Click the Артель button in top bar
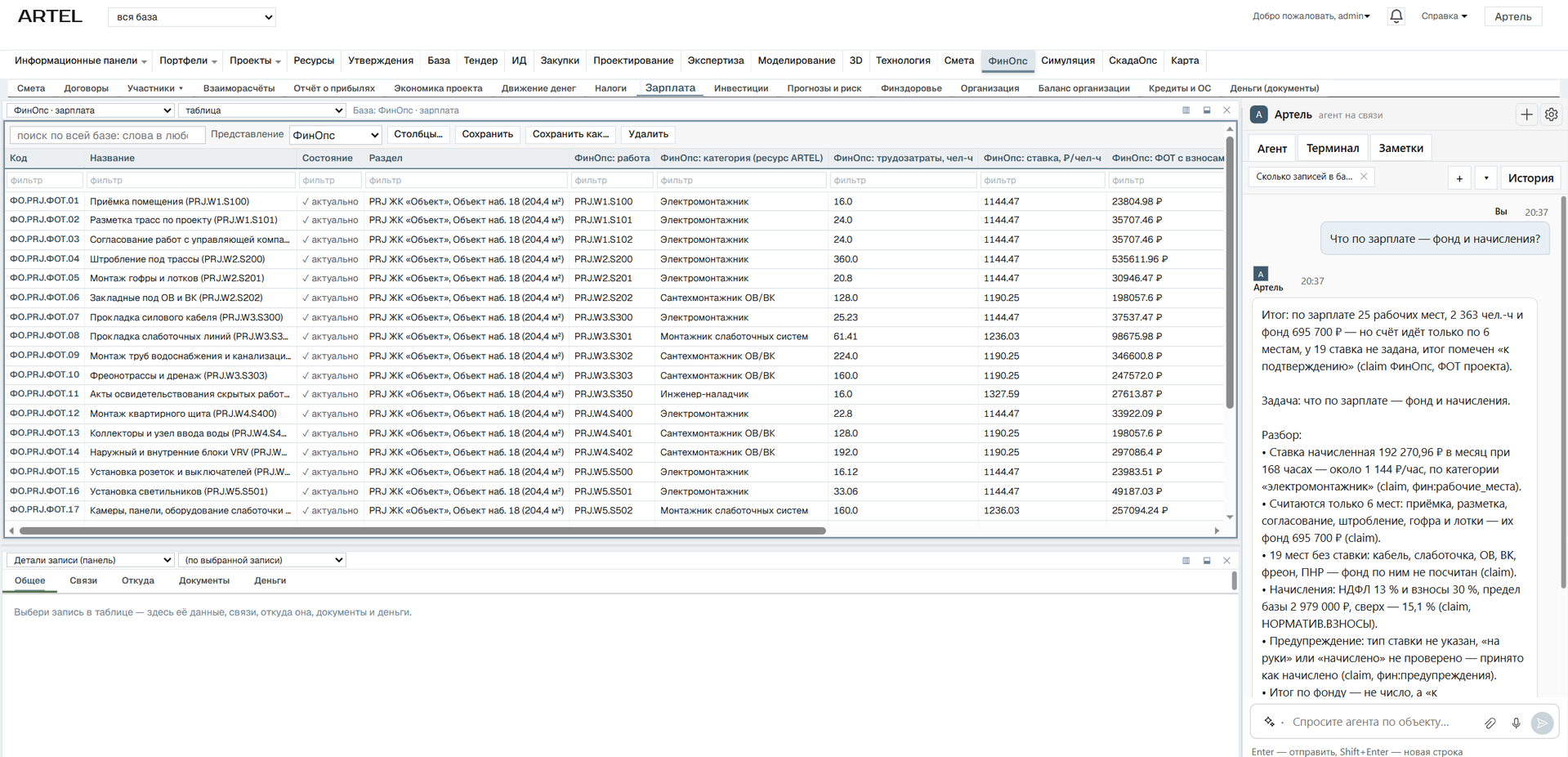Screen dimensions: 1568x757 (1512, 16)
